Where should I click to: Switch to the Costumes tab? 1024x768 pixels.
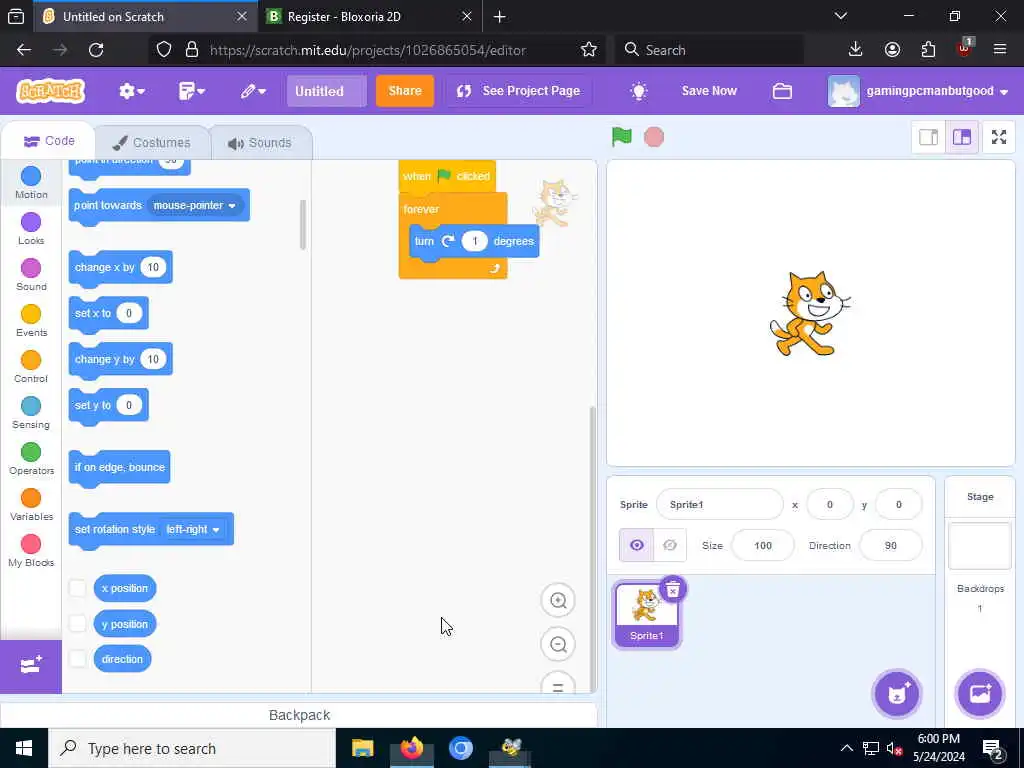(152, 142)
